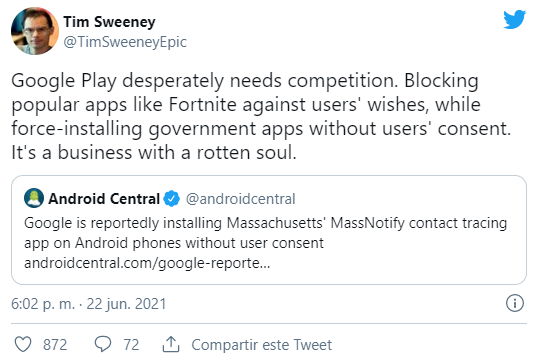The height and width of the screenshot is (362, 538).
Task: Open the 6:02 p. m. timestamp
Action: [43, 304]
